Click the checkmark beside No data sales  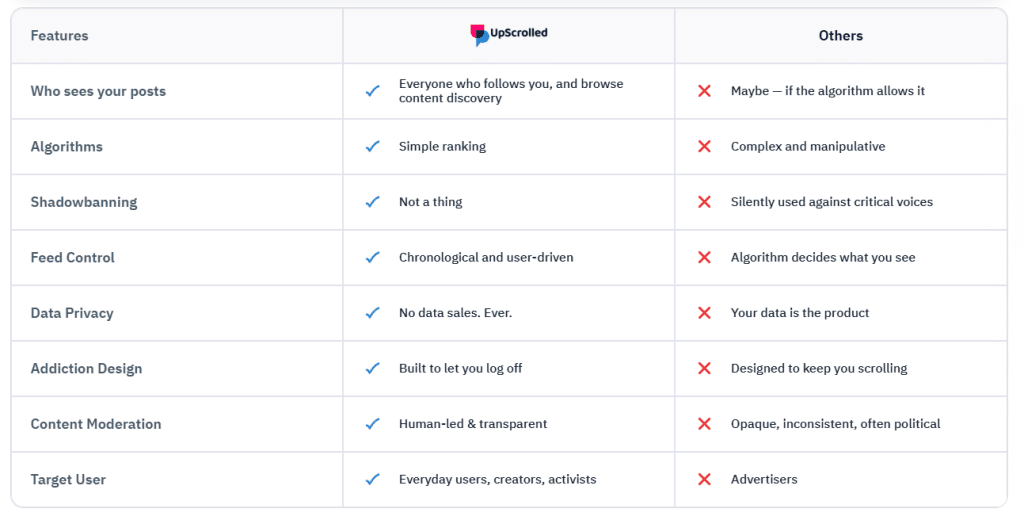pyautogui.click(x=373, y=313)
